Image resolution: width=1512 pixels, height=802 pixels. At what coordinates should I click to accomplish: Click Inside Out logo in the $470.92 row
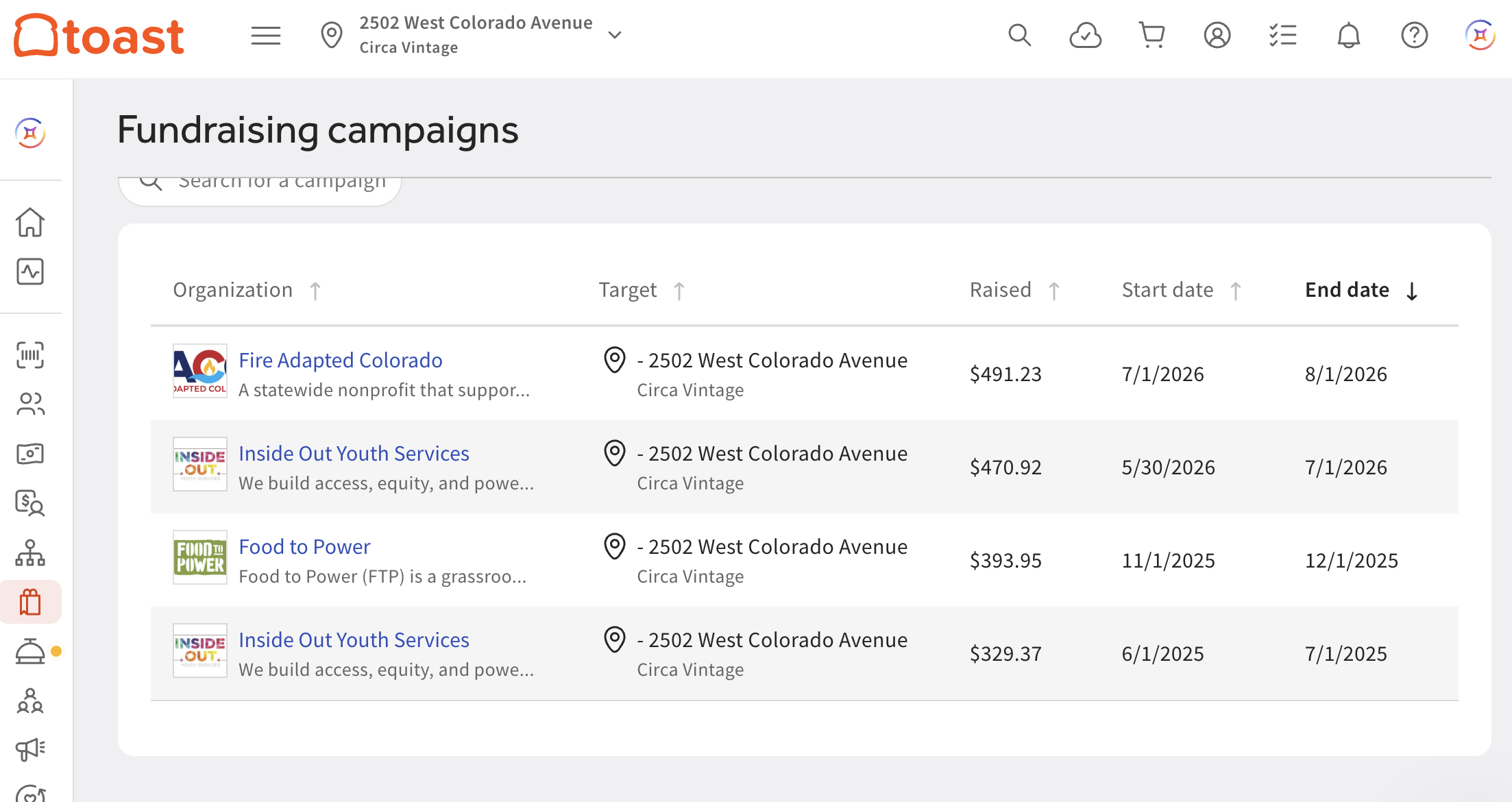200,464
